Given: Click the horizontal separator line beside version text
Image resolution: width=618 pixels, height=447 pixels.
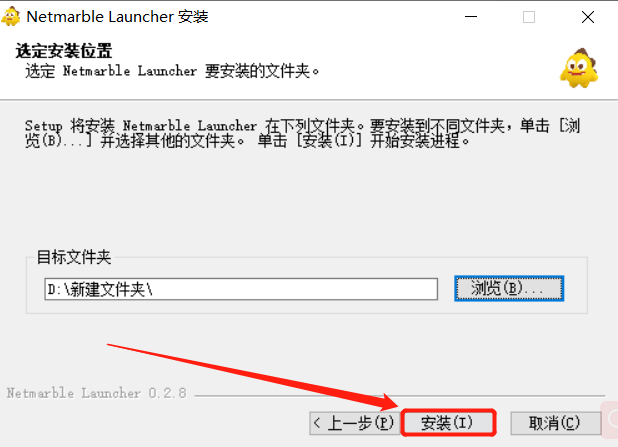Looking at the screenshot, I should [x=400, y=395].
